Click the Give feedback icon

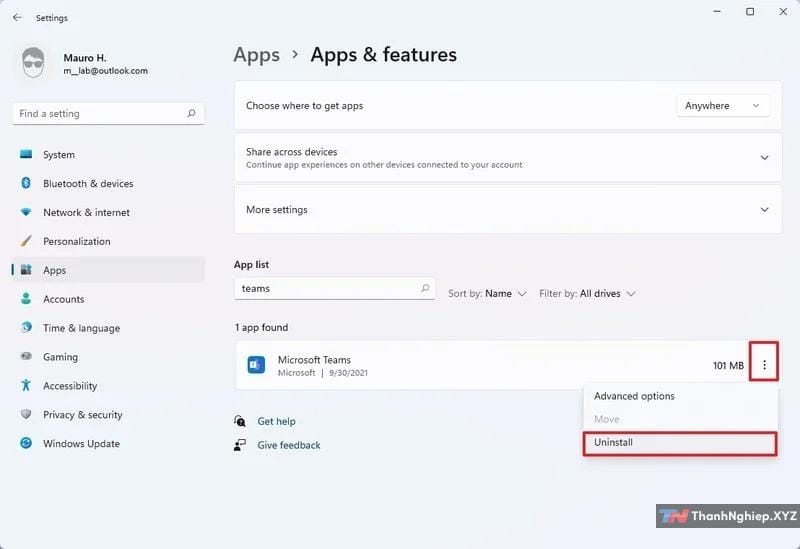click(x=240, y=445)
